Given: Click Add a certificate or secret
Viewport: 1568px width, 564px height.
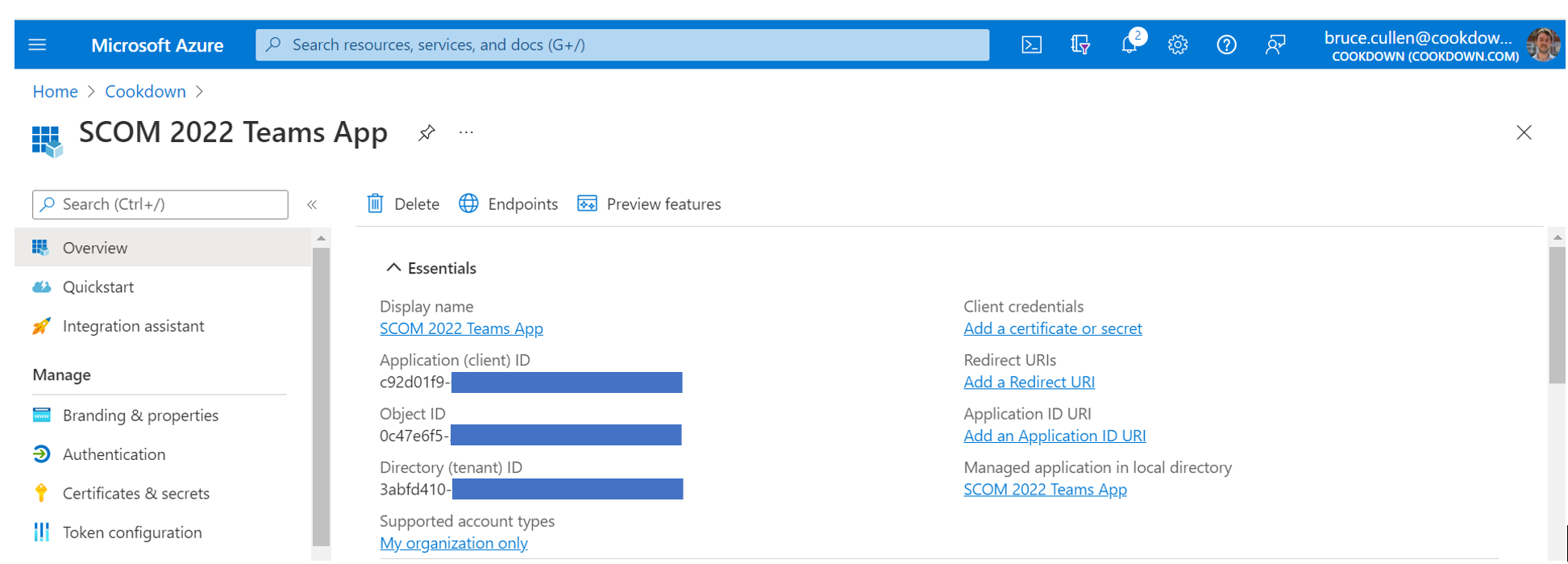Looking at the screenshot, I should click(1052, 328).
